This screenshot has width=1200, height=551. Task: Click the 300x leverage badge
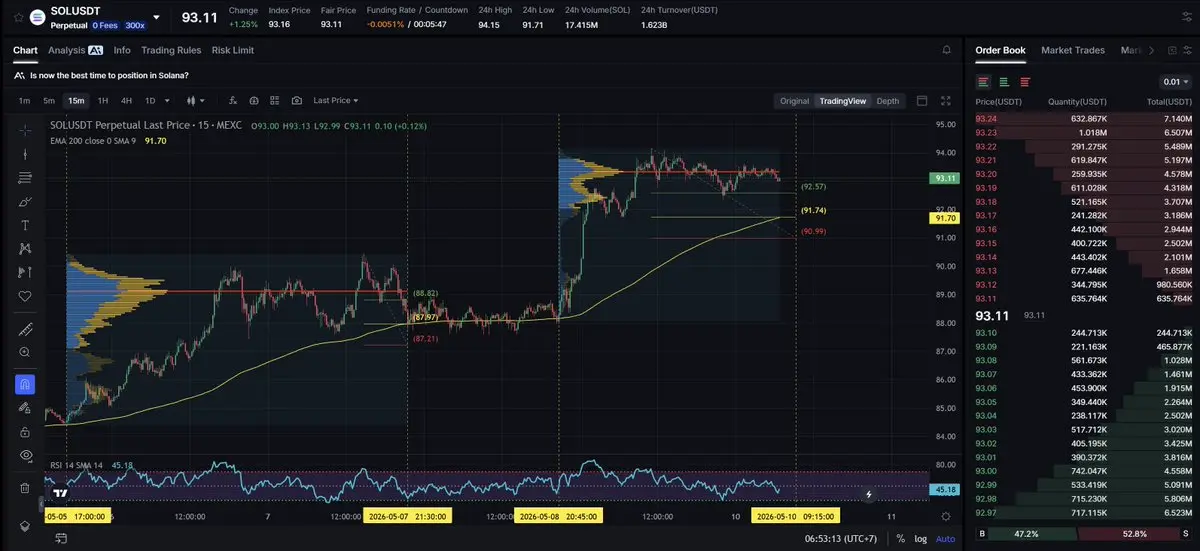[133, 25]
